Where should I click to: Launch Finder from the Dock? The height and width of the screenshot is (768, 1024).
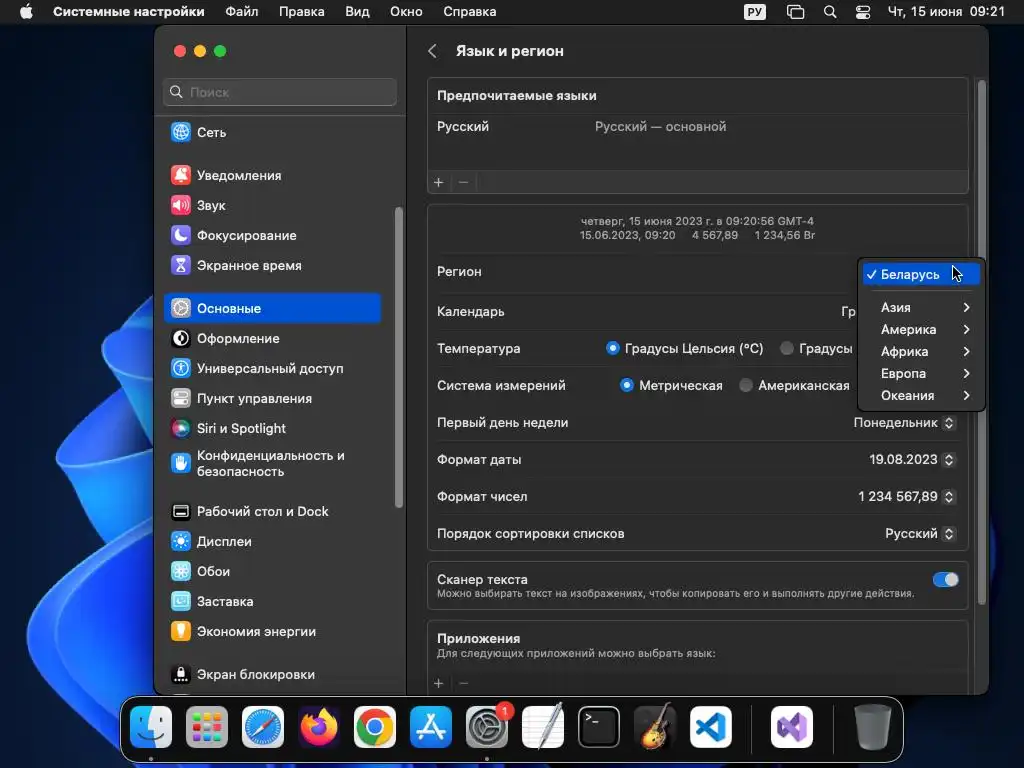click(x=151, y=727)
